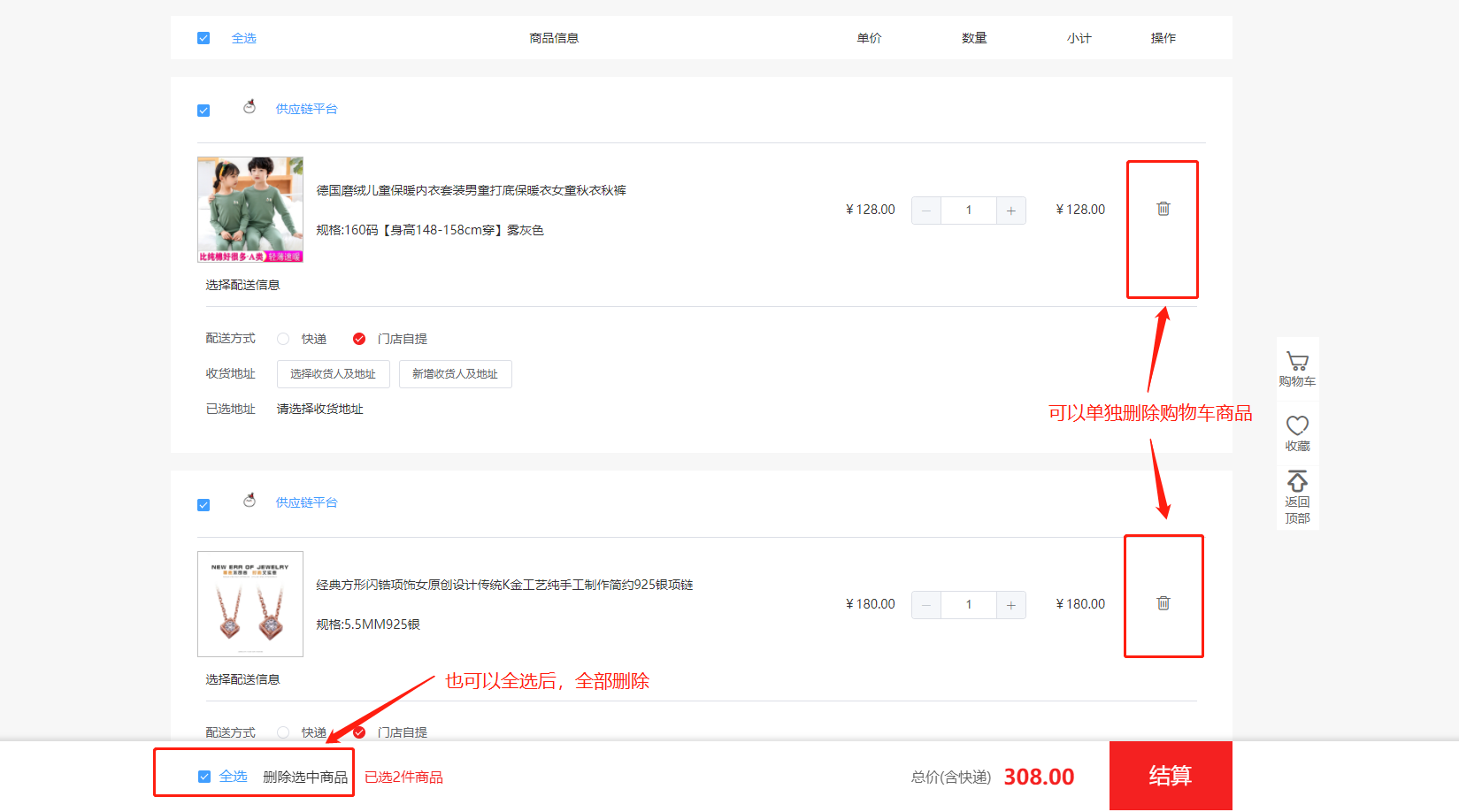This screenshot has height=812, width=1459.
Task: Click the 新增收货人及地址 button
Action: 455,374
